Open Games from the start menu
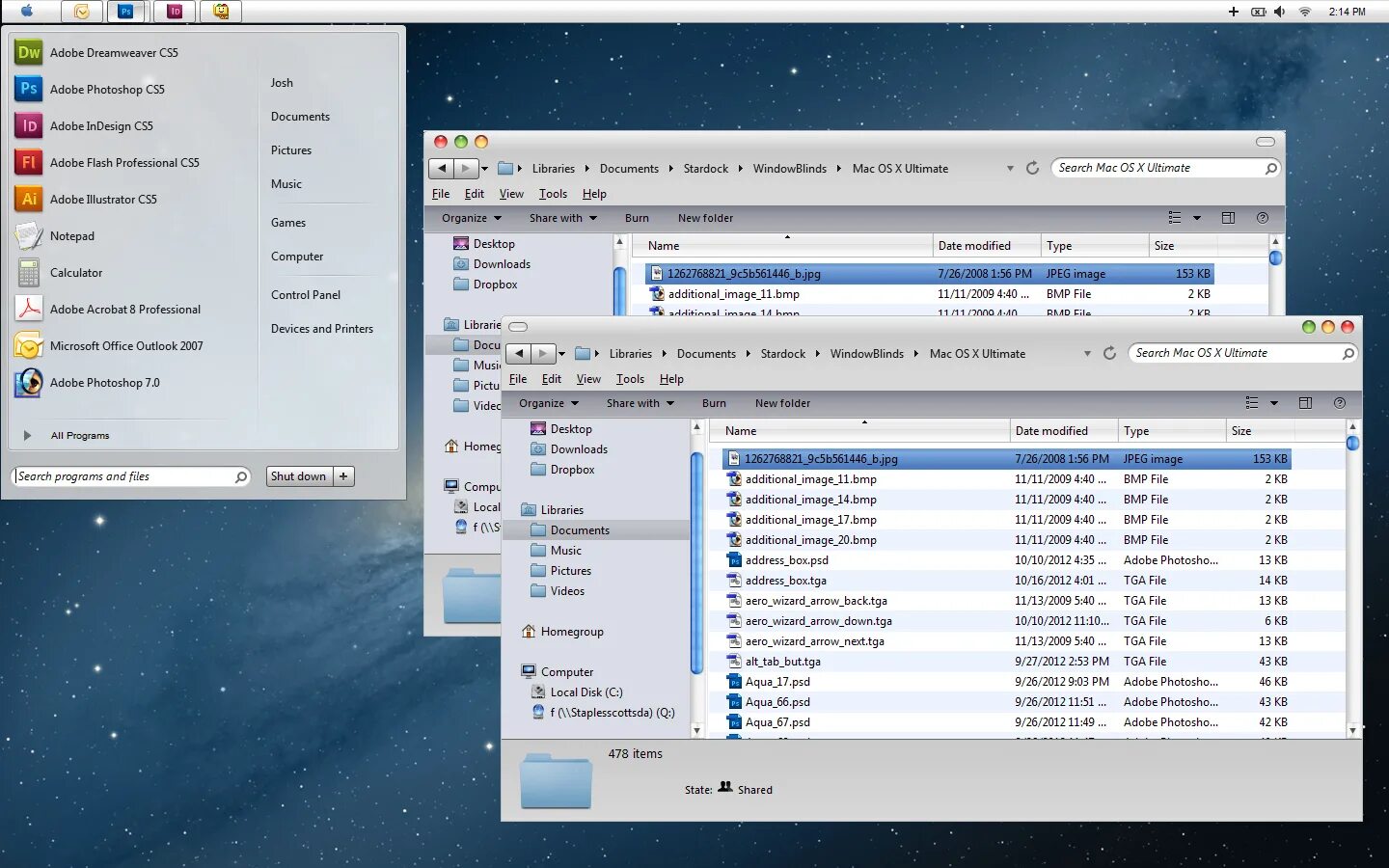Viewport: 1389px width, 868px height. pyautogui.click(x=288, y=223)
